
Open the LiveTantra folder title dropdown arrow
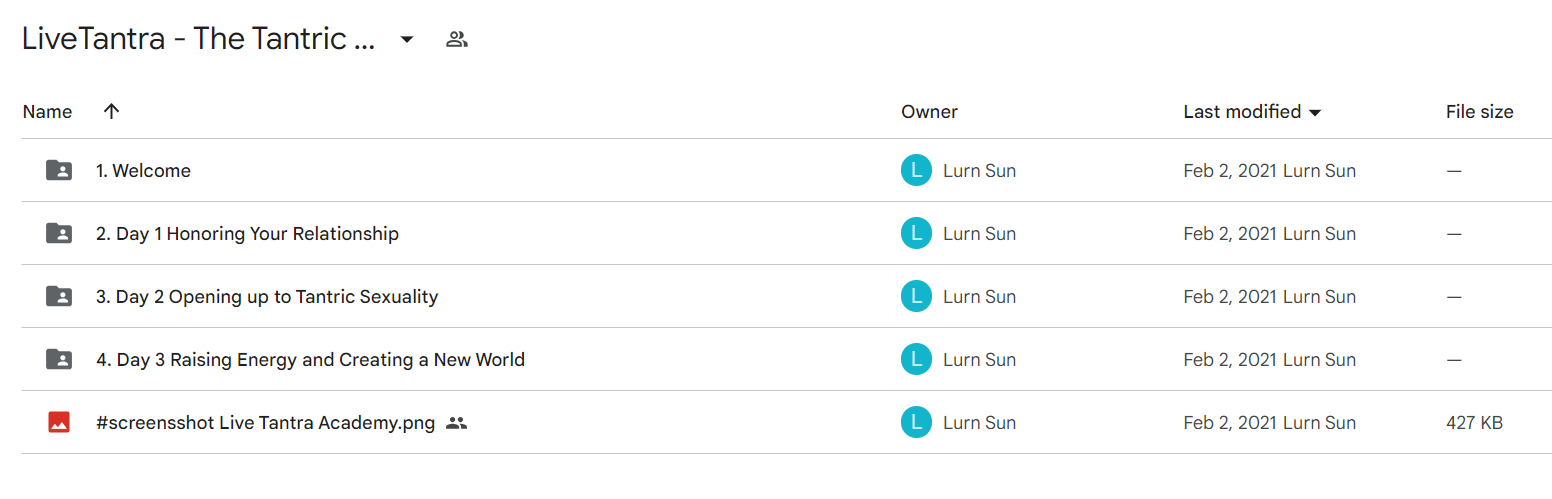click(x=407, y=40)
